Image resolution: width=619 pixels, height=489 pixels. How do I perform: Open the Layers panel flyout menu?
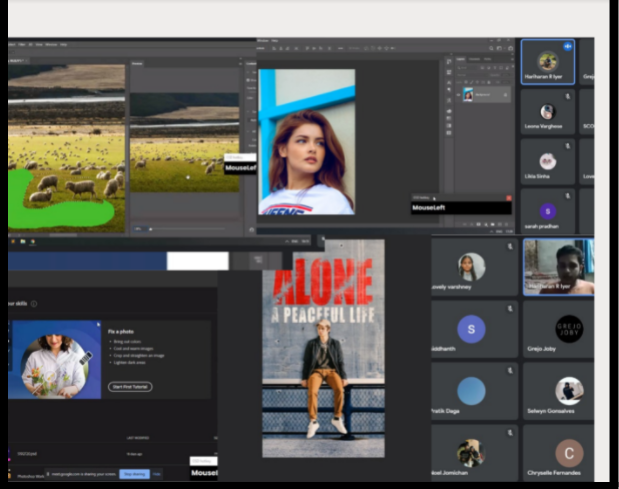pos(512,59)
